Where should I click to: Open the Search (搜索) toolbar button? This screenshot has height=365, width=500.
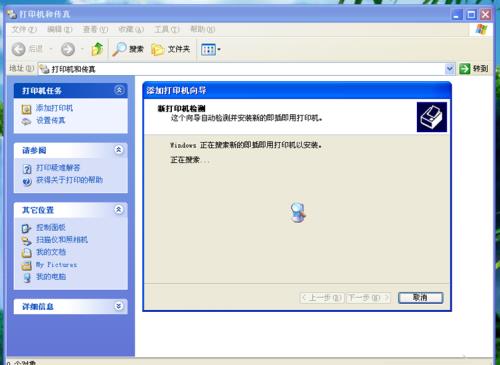pyautogui.click(x=128, y=49)
